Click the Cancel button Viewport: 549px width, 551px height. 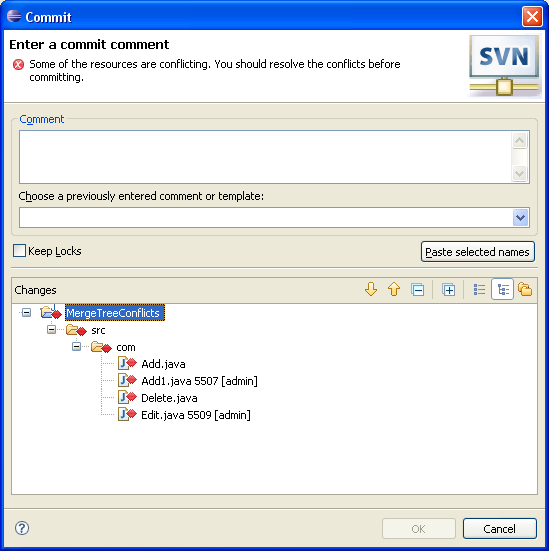(x=499, y=528)
